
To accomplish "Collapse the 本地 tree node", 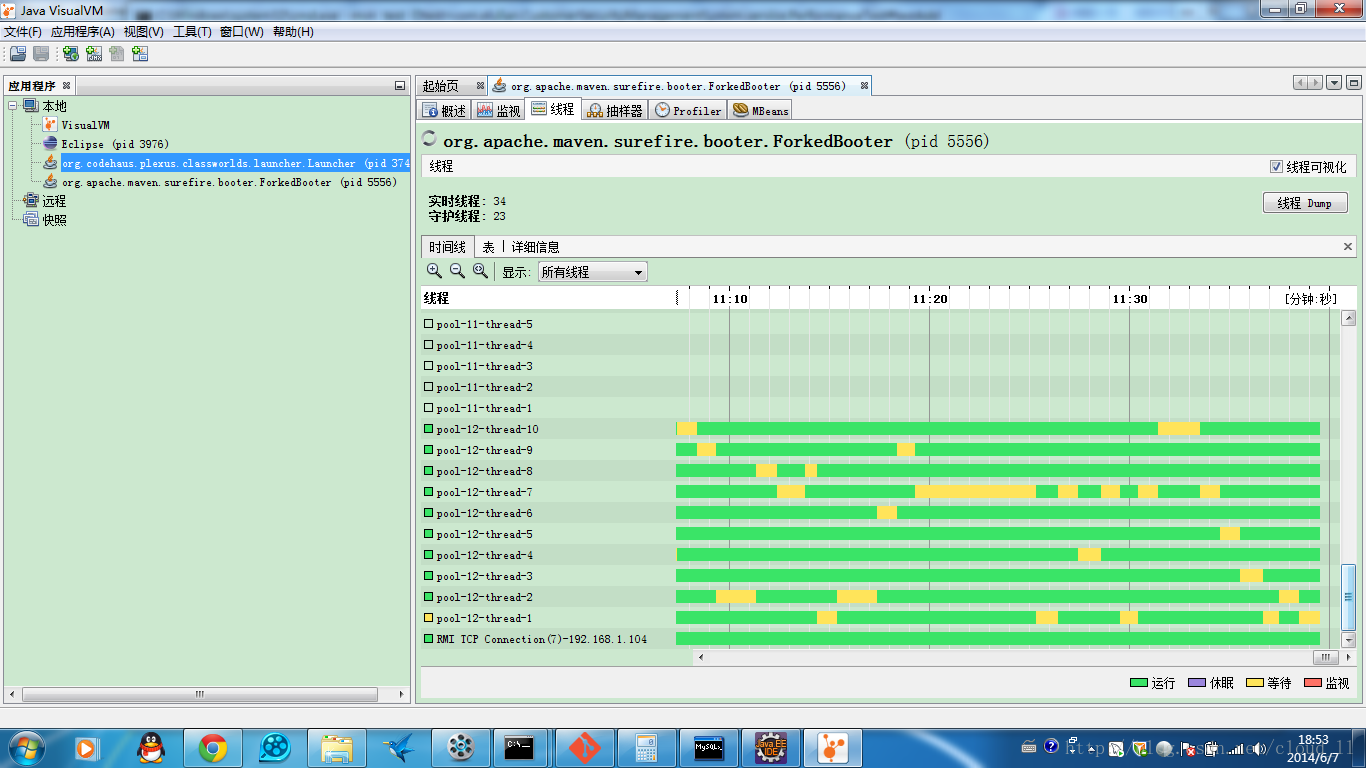I will click(13, 106).
